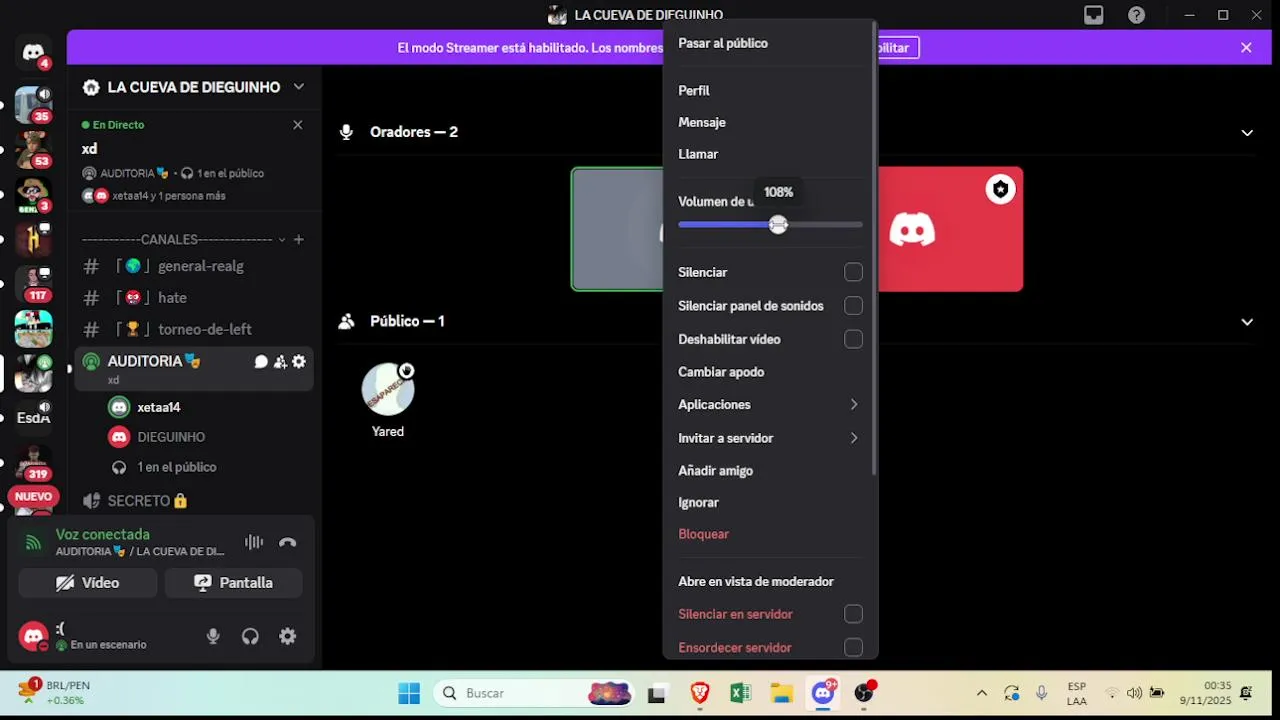Click the context menu scrollbar
Image resolution: width=1280 pixels, height=720 pixels.
tap(875, 248)
